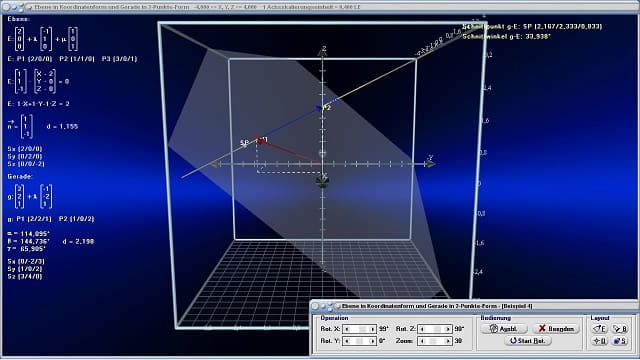Increase Rot. Y with right arrow

coord(372,341)
